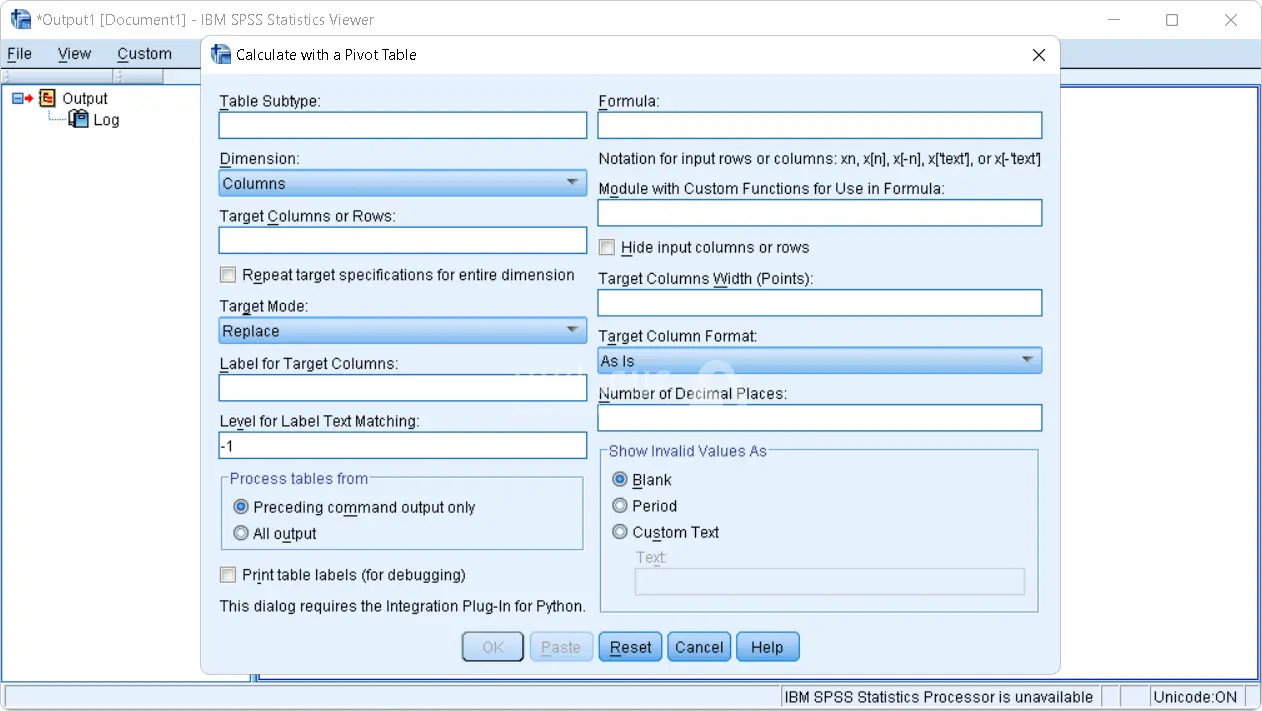Click the Log item icon in outline
1262x711 pixels.
[x=78, y=120]
